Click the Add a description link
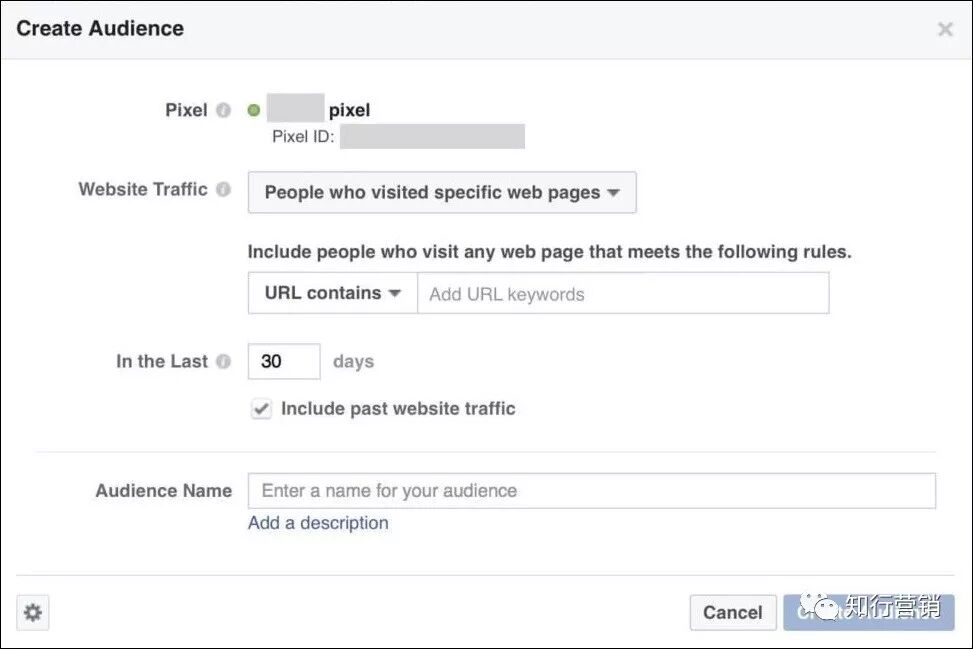The image size is (973, 649). coord(318,523)
